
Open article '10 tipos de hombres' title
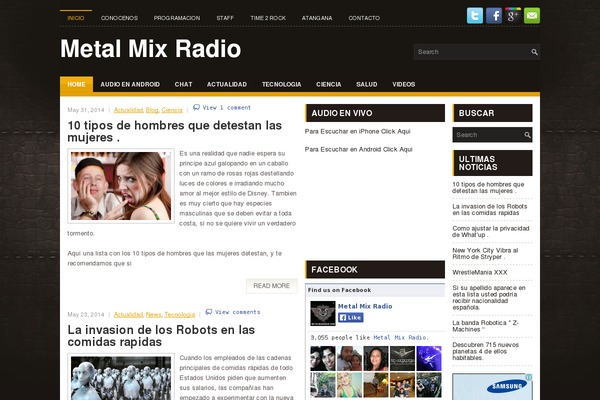[174, 131]
